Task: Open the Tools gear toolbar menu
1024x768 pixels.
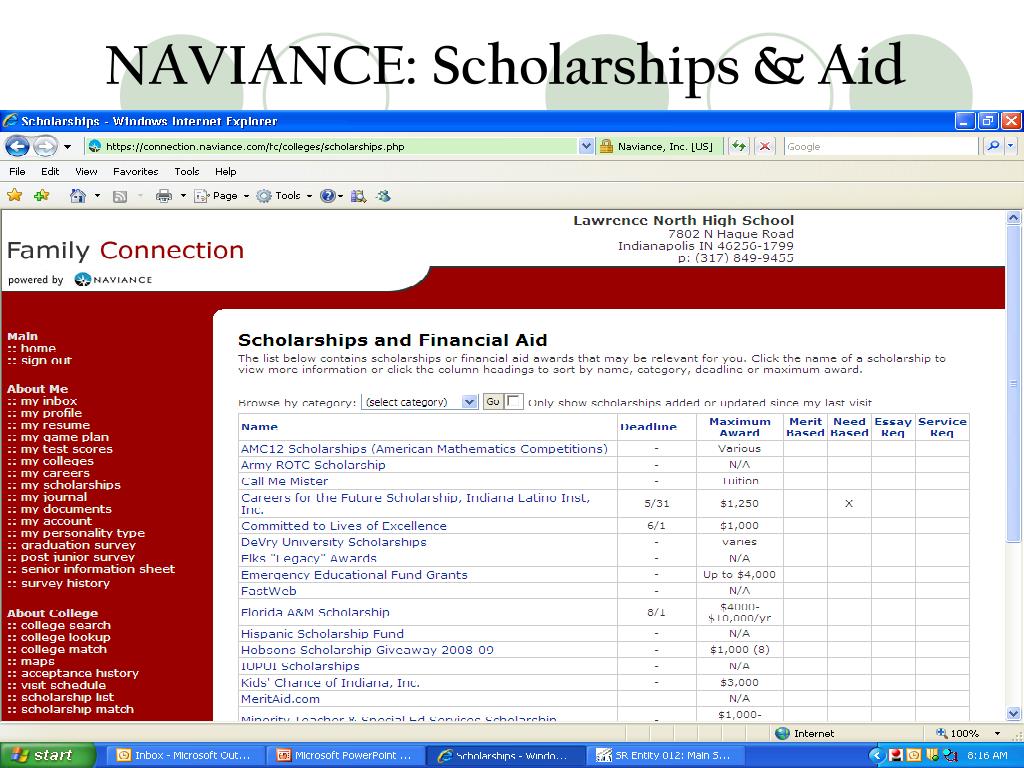Action: [x=284, y=195]
